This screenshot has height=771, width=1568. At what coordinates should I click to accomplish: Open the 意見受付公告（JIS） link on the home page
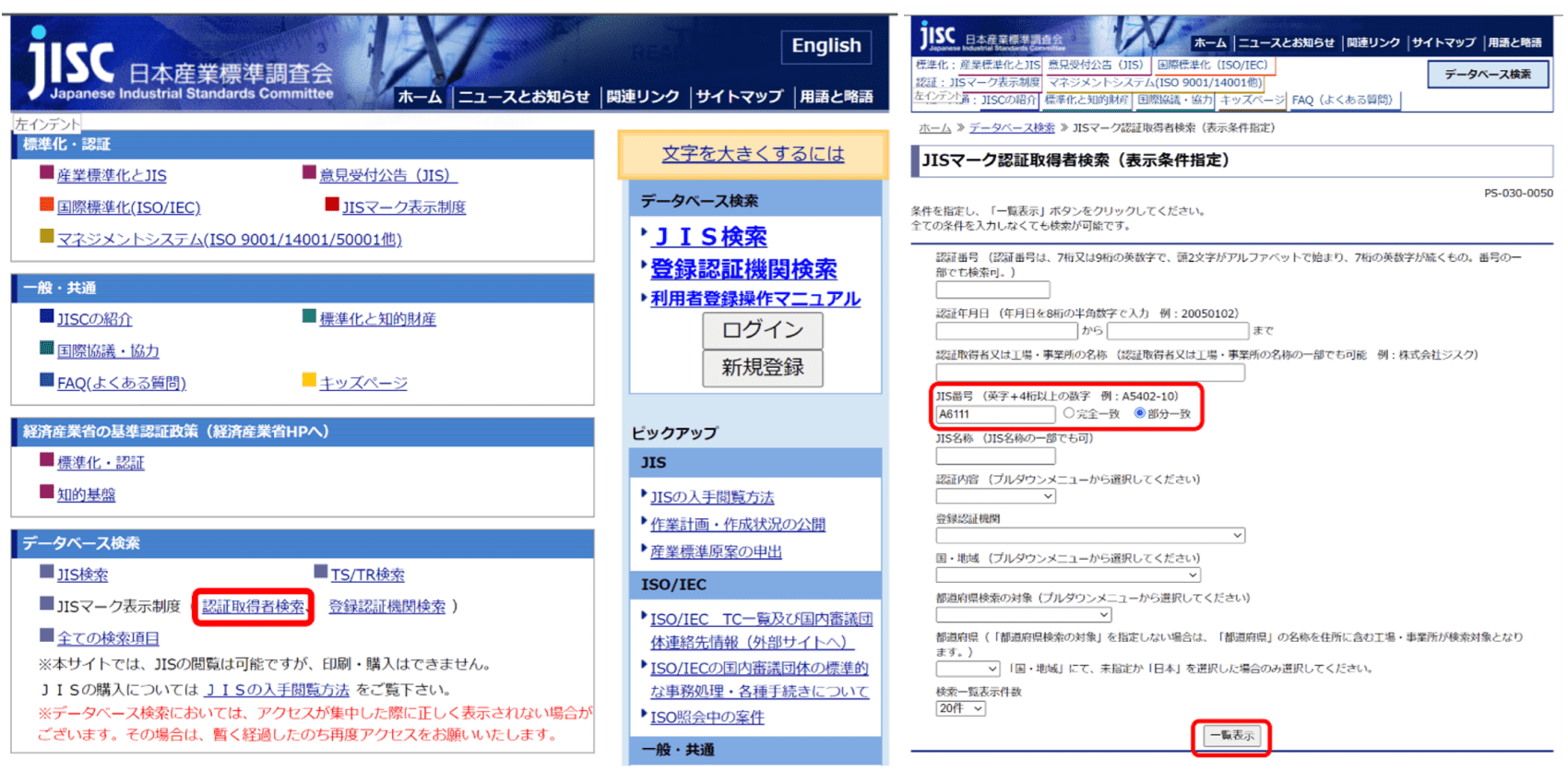coord(388,175)
